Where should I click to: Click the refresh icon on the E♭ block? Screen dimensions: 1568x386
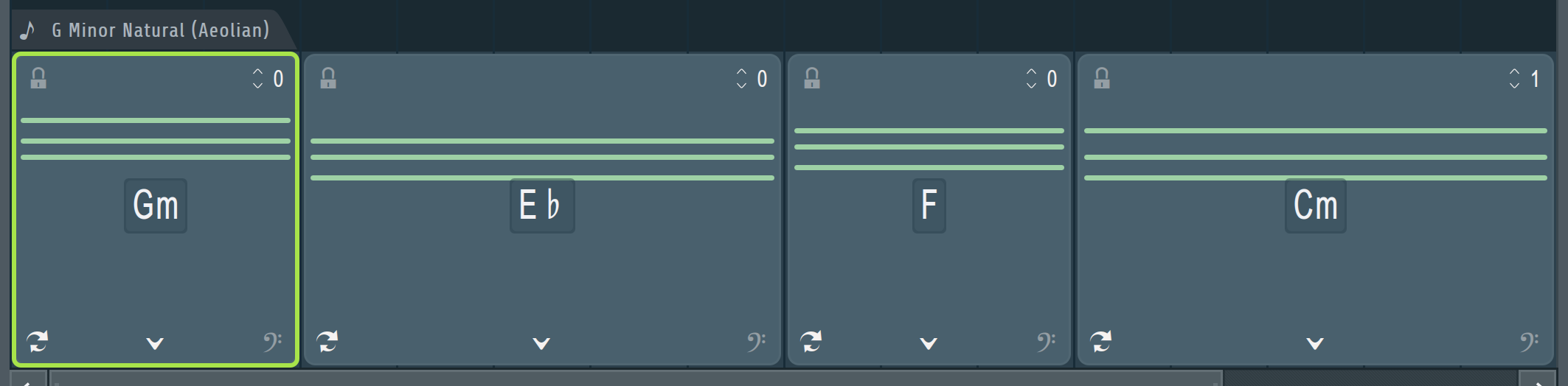[327, 341]
